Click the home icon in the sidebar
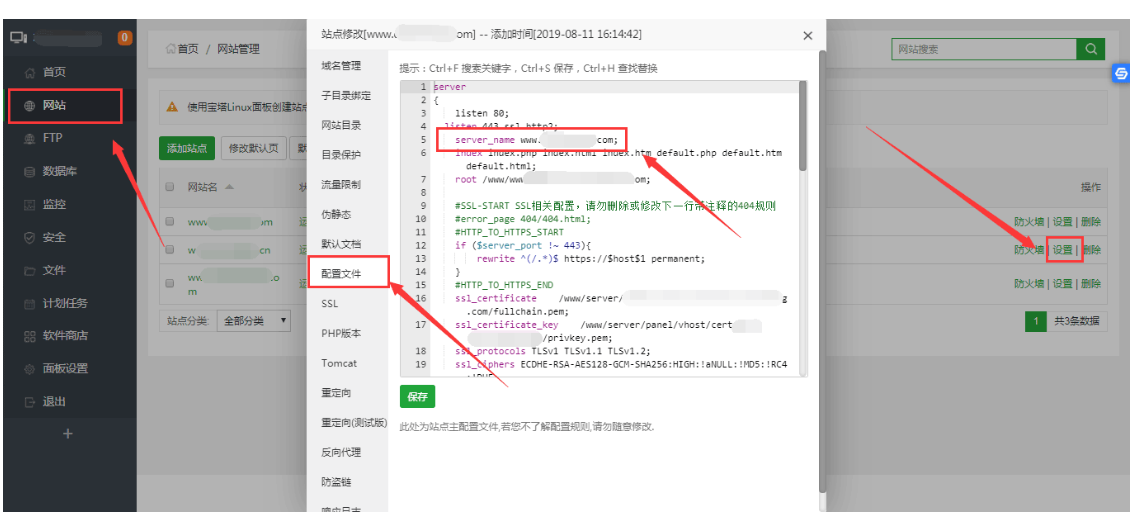 point(30,73)
